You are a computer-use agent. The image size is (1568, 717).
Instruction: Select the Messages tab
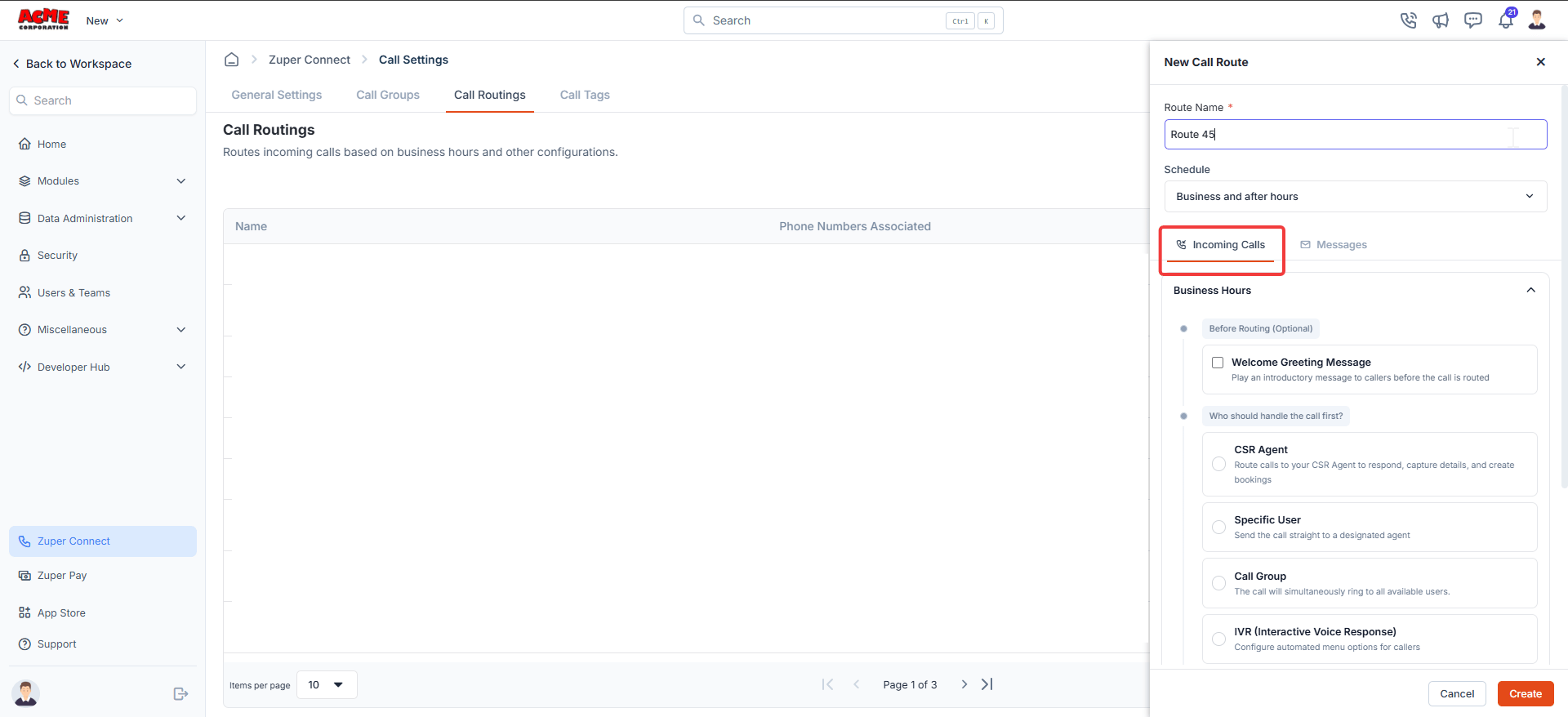pos(1334,245)
